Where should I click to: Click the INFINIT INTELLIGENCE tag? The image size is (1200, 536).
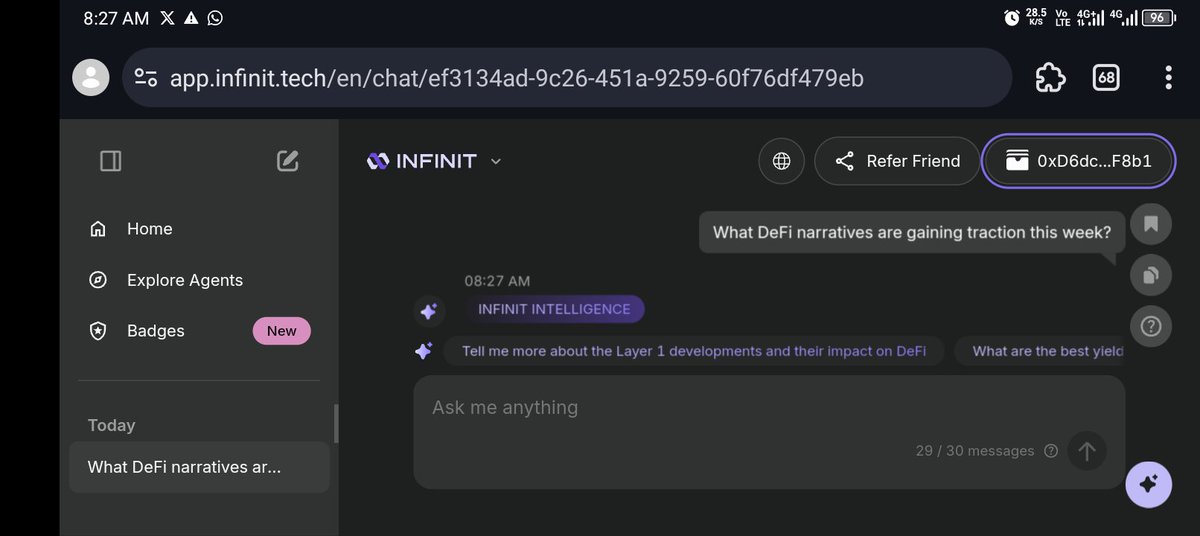(554, 309)
